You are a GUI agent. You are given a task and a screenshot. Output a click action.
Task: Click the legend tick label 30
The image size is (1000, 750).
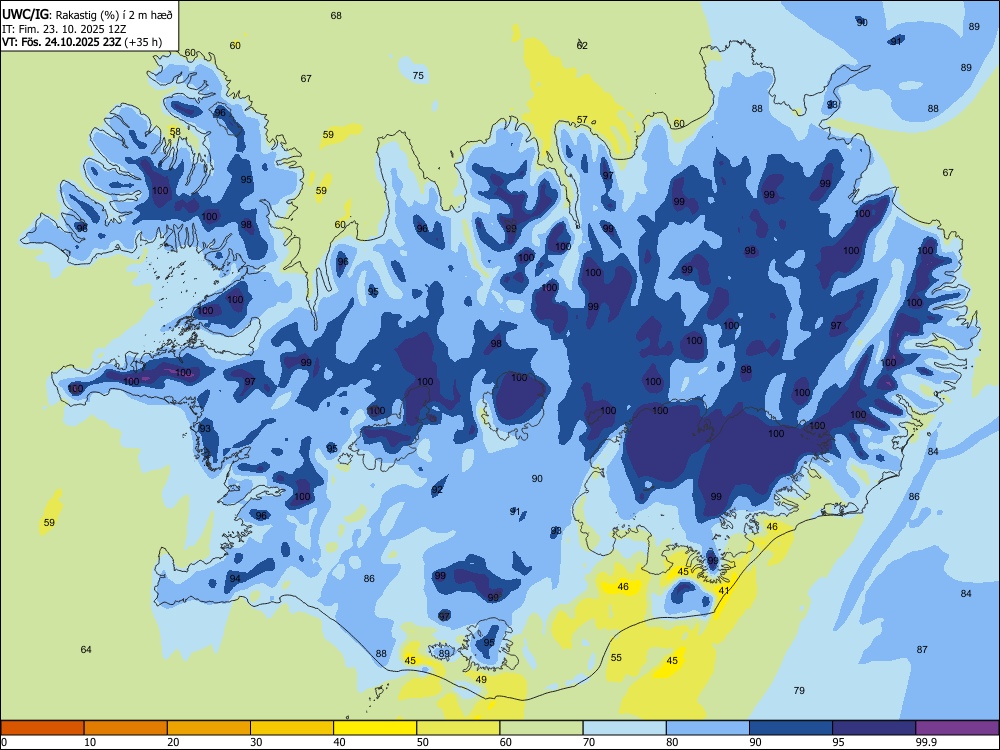click(256, 742)
